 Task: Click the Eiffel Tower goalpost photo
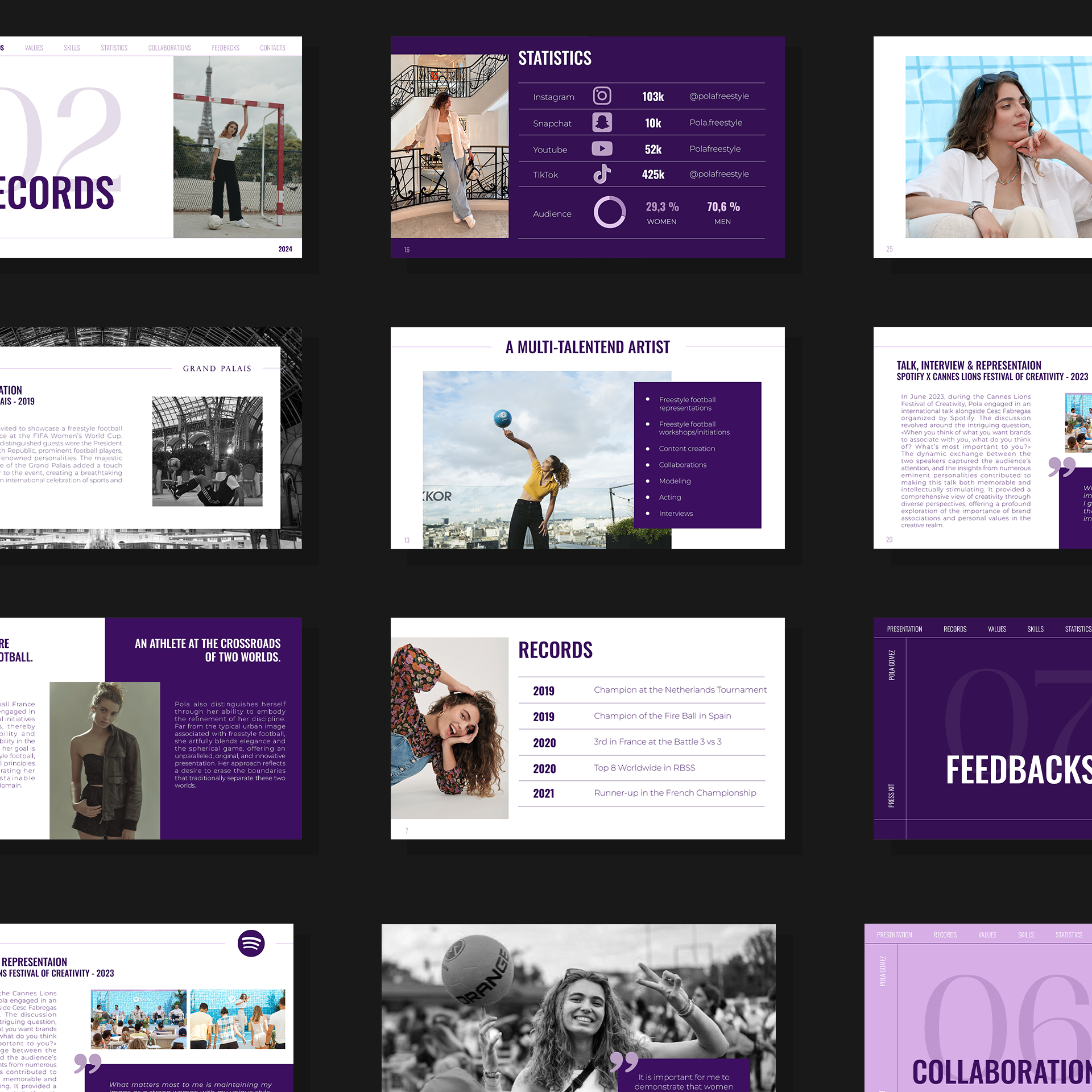237,147
